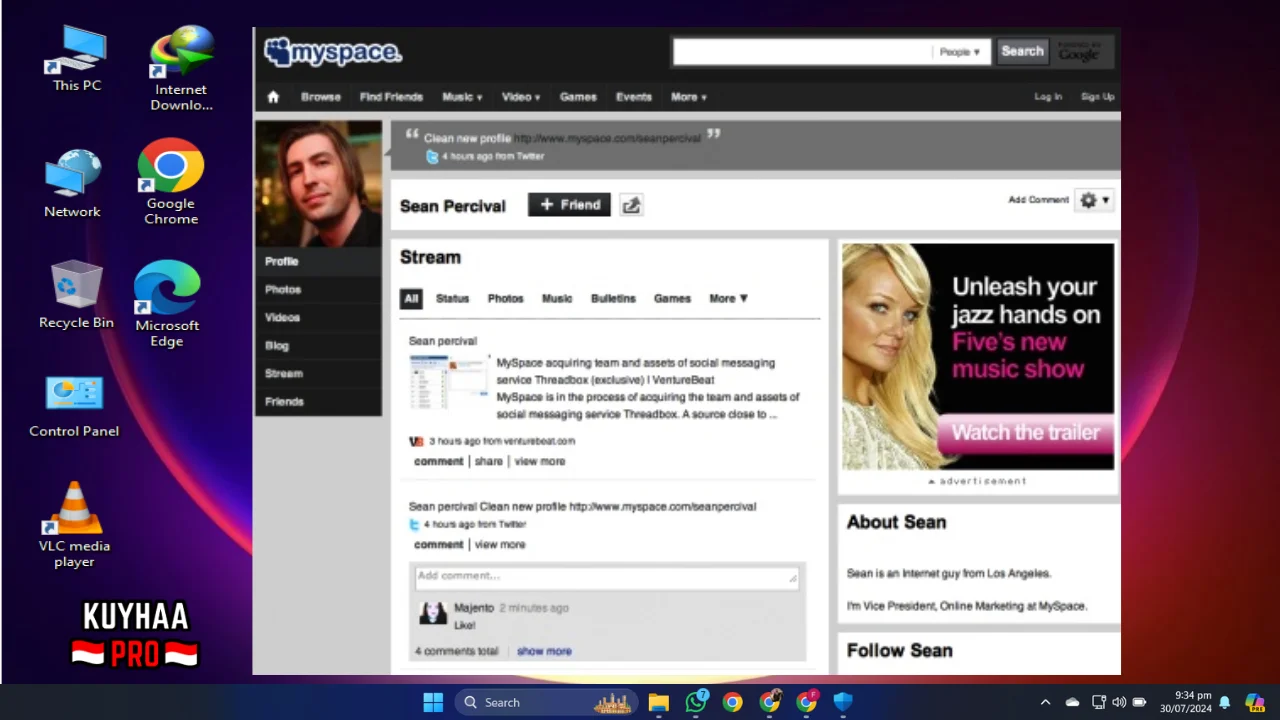Click the OneDrive cloud tray icon
Viewport: 1280px width, 720px height.
coord(1072,702)
